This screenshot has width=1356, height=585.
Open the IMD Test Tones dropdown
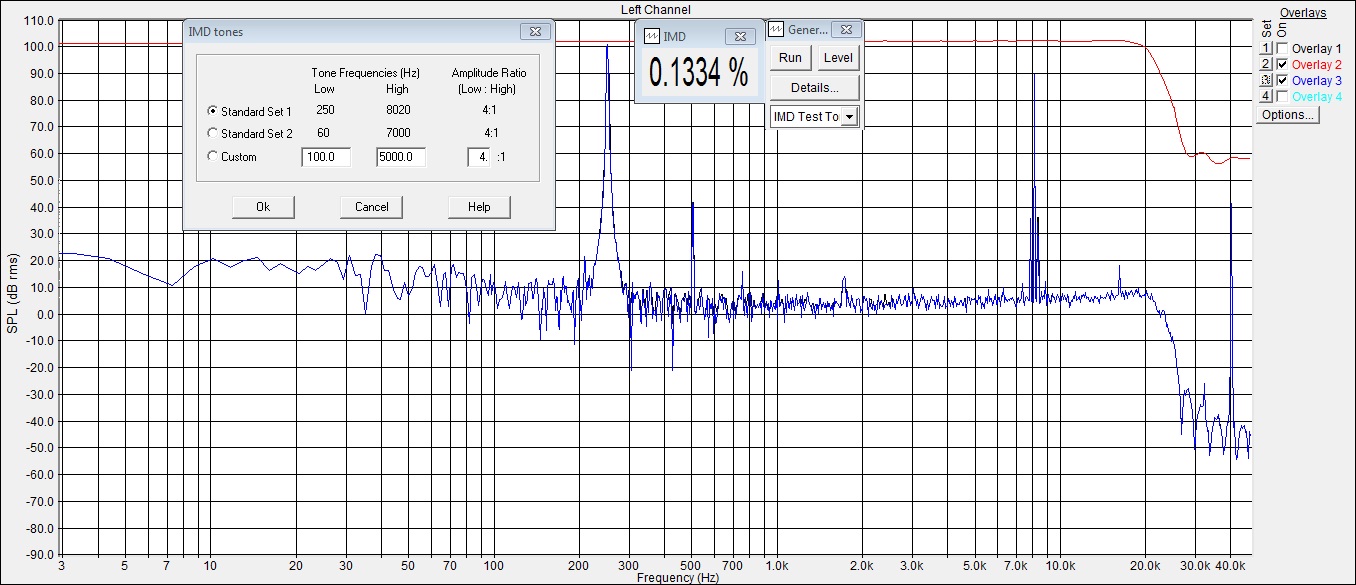[849, 117]
